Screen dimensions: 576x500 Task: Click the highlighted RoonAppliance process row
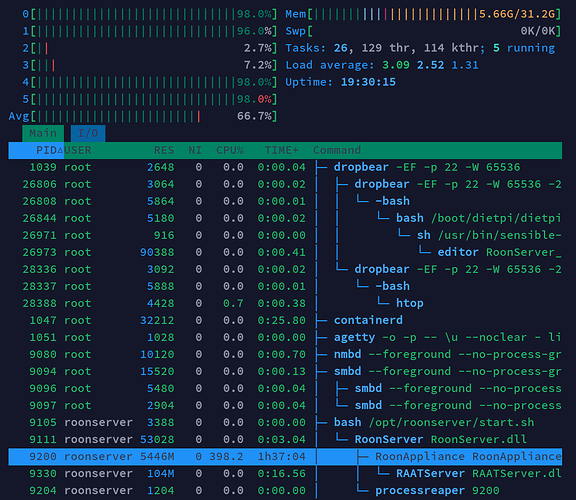[285, 457]
